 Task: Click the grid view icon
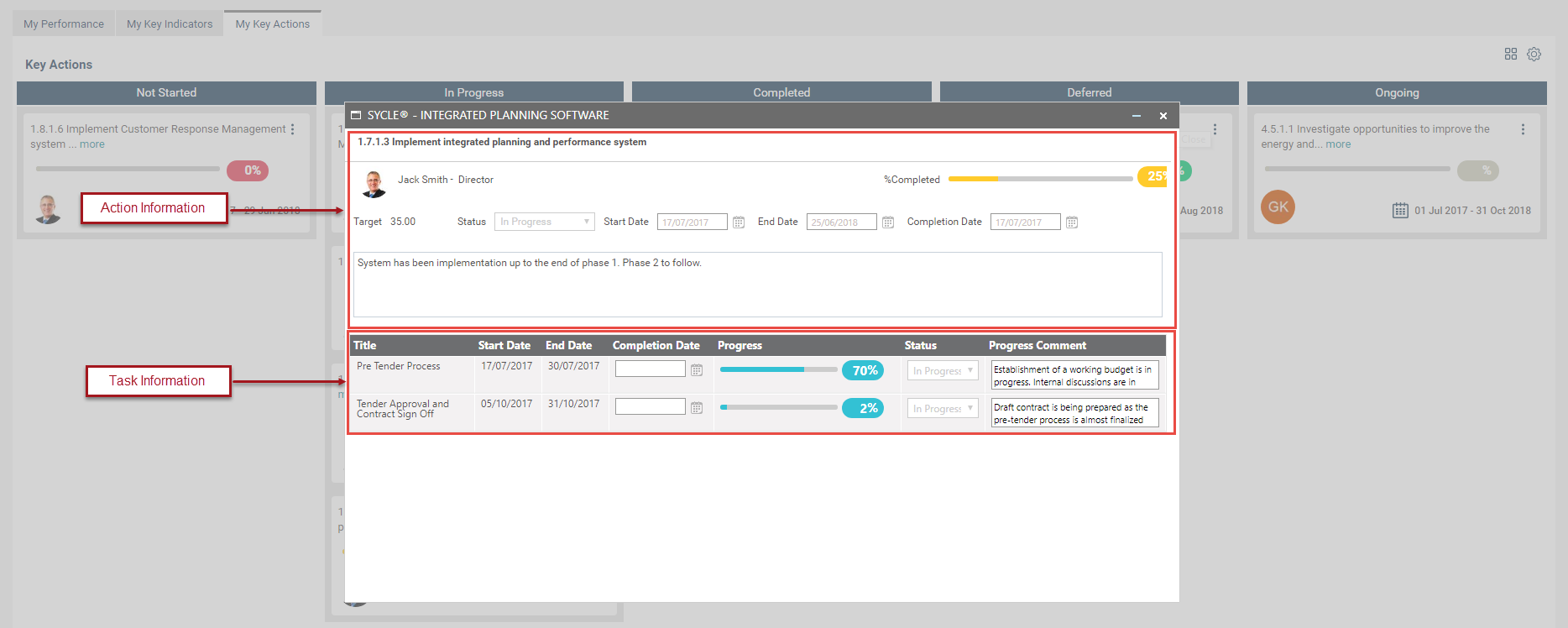pyautogui.click(x=1511, y=54)
